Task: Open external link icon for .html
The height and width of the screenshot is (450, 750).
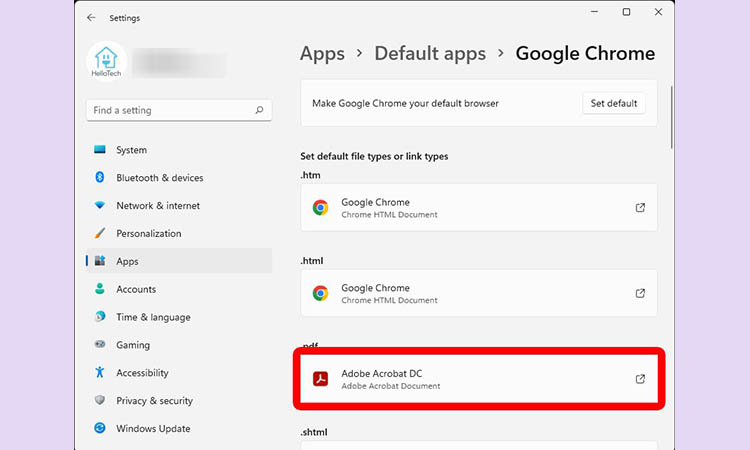Action: tap(640, 293)
